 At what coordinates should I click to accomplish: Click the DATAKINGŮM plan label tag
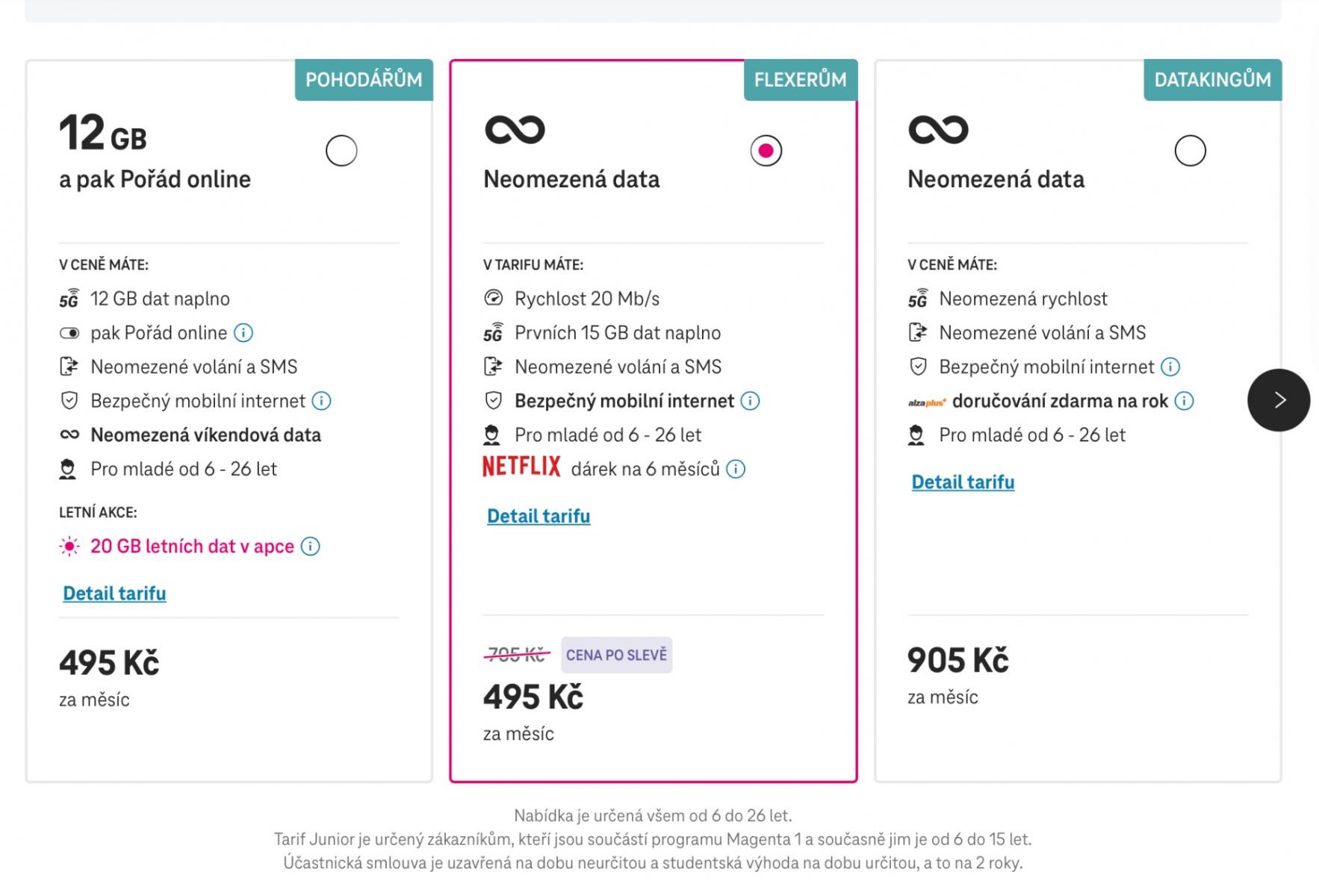click(1212, 80)
